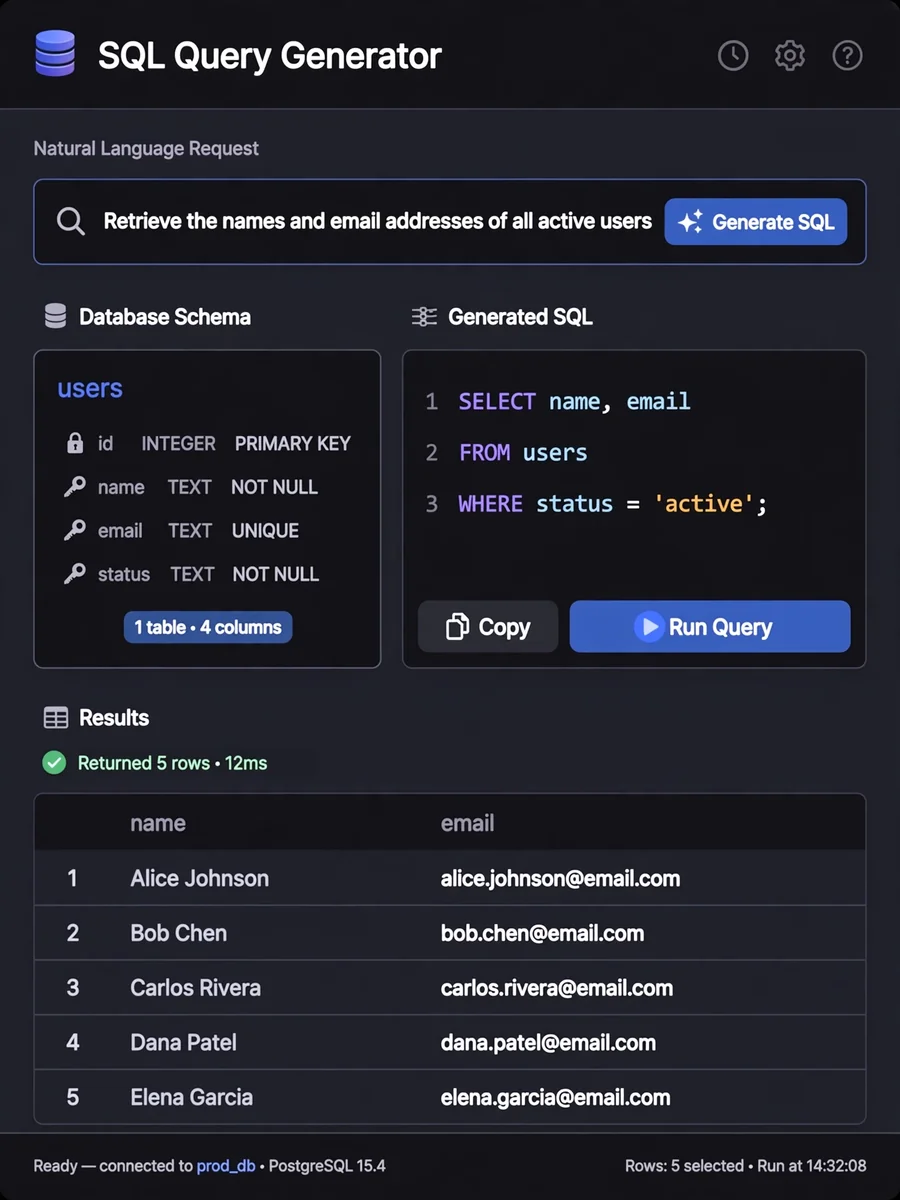
Task: Click the green success checkmark icon
Action: (x=54, y=763)
